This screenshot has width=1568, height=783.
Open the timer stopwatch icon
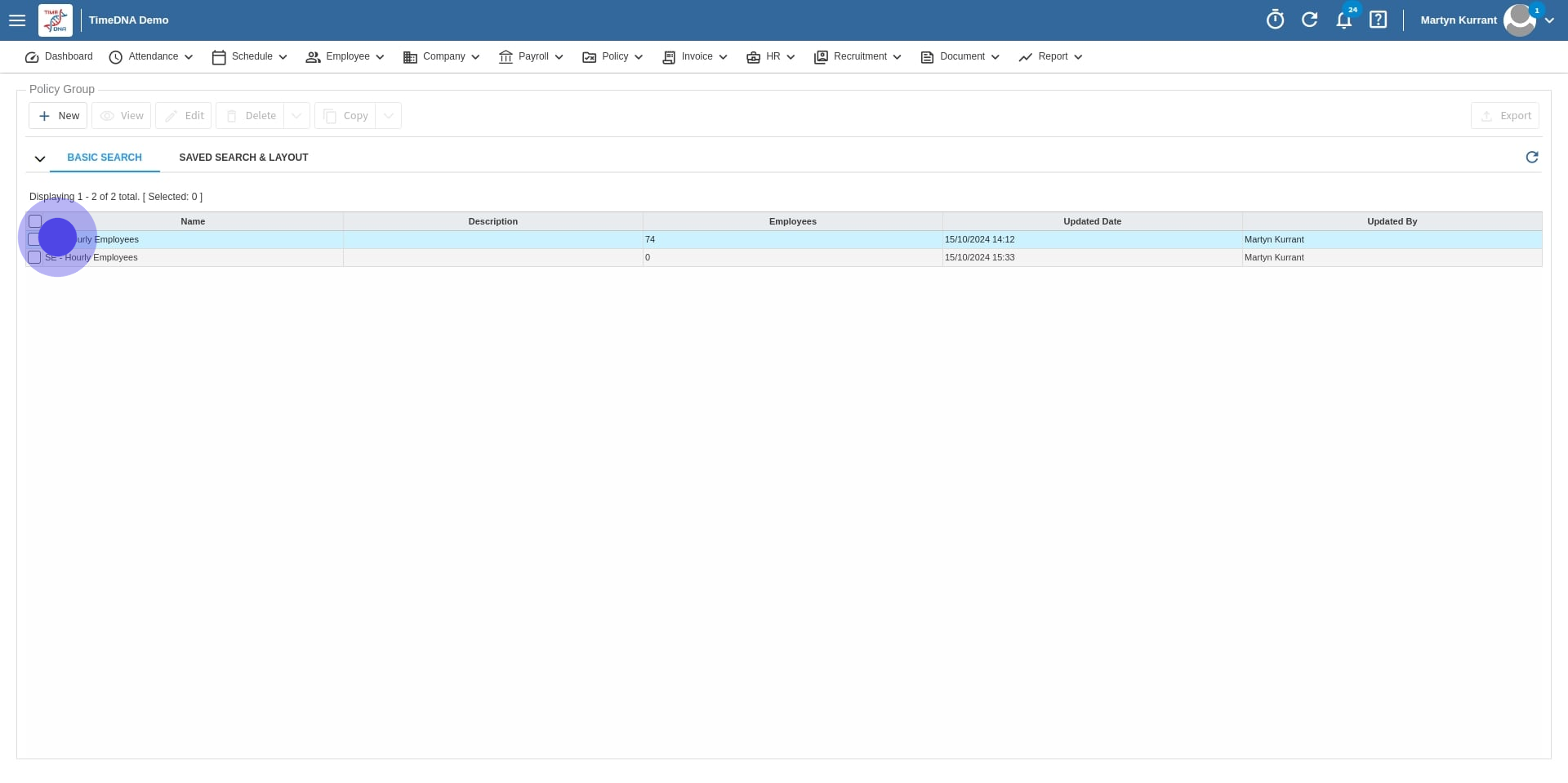click(x=1275, y=20)
